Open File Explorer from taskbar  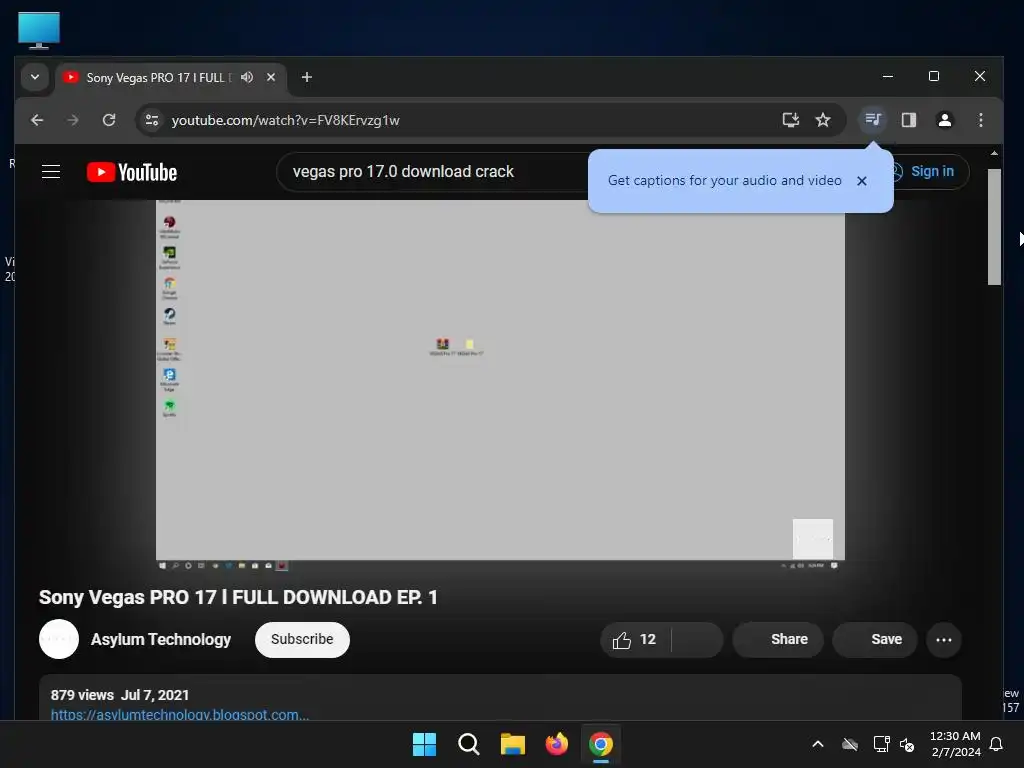(513, 744)
